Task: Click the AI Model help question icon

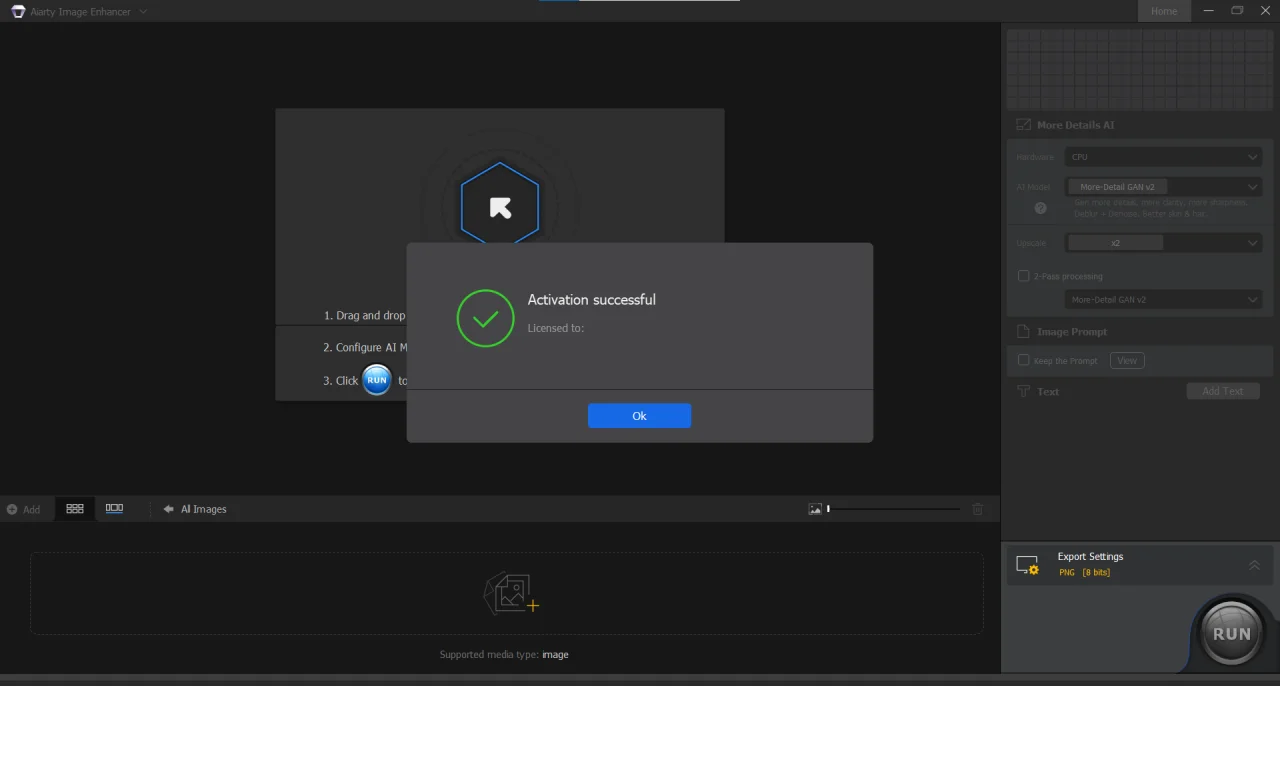Action: (x=1040, y=208)
